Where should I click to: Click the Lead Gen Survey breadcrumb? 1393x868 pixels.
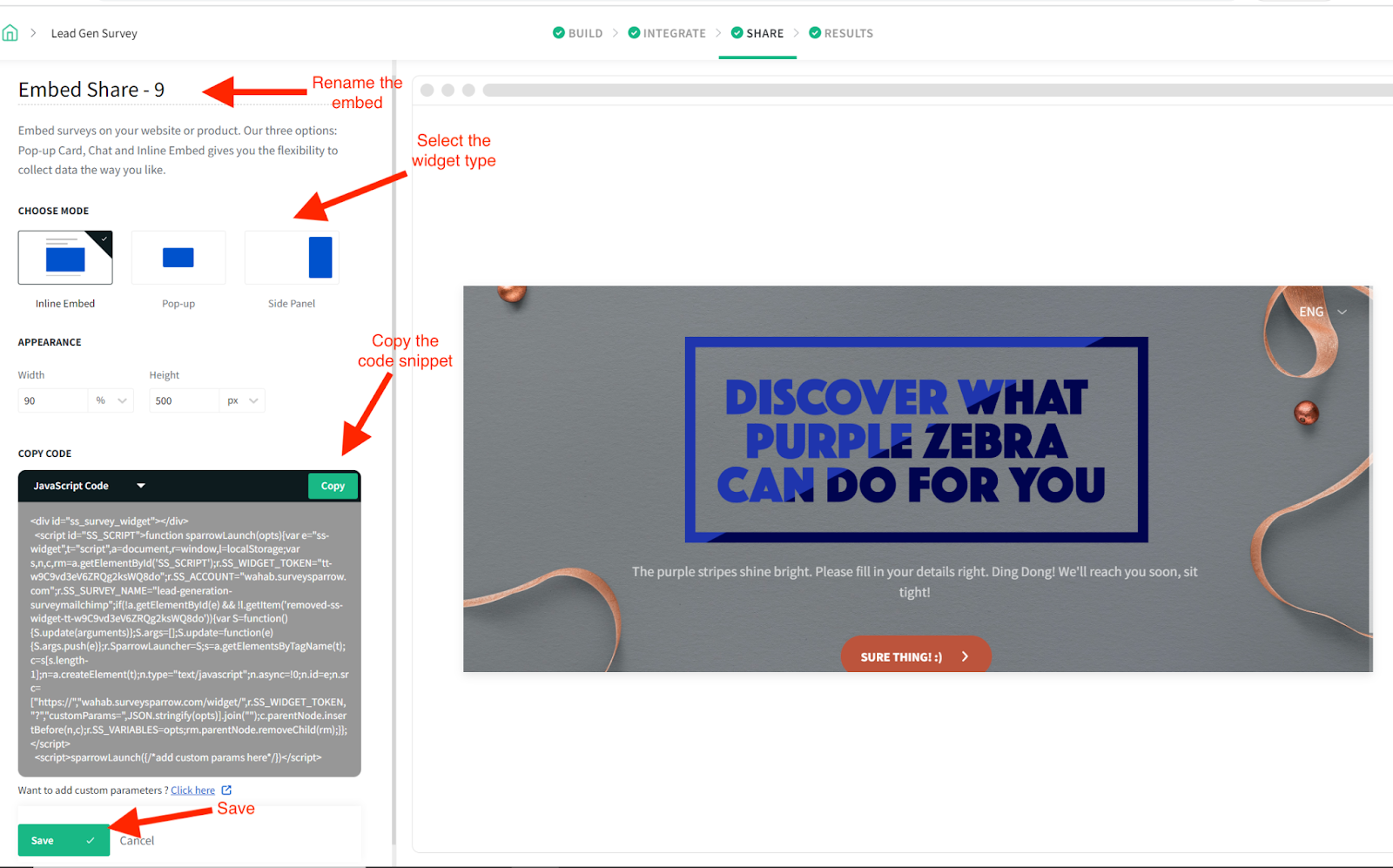pos(94,33)
